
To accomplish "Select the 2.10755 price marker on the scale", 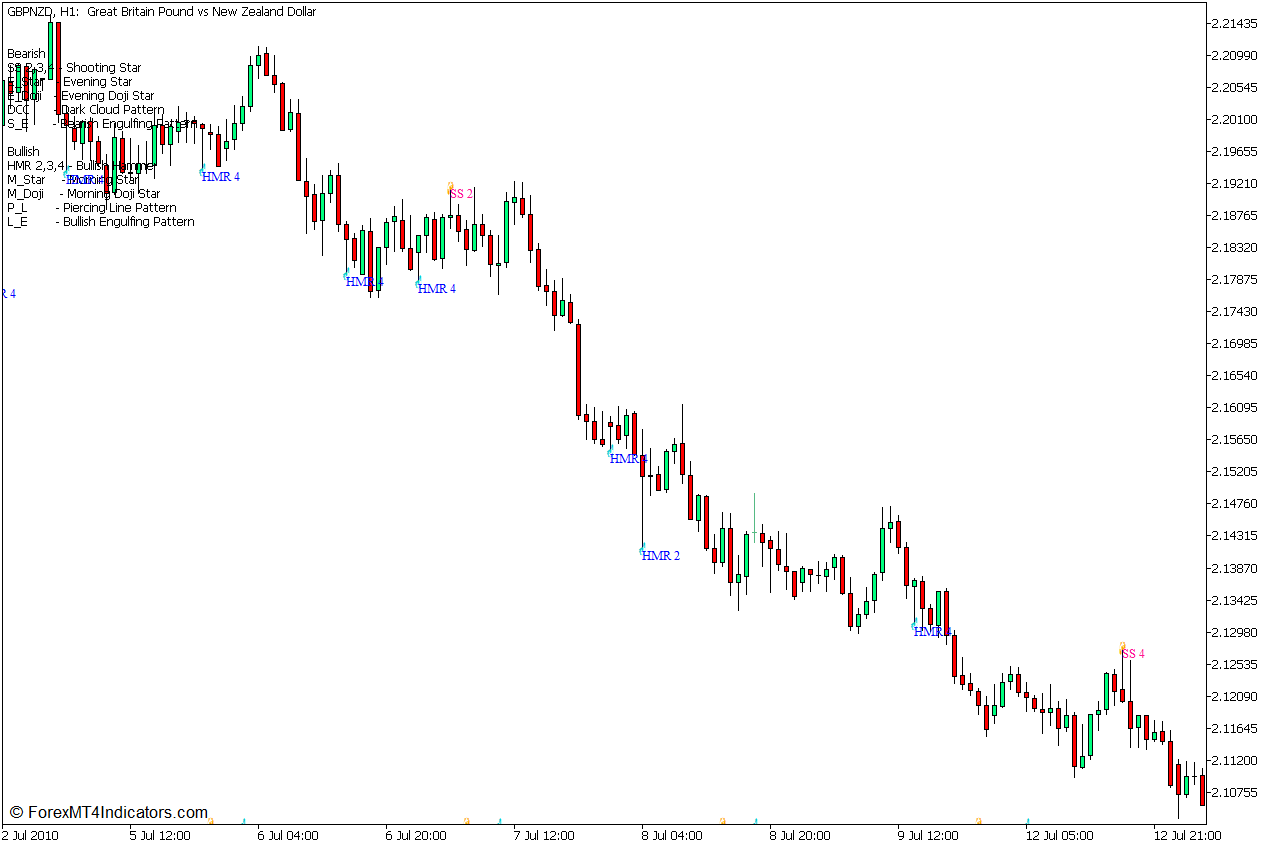I will (x=1234, y=790).
